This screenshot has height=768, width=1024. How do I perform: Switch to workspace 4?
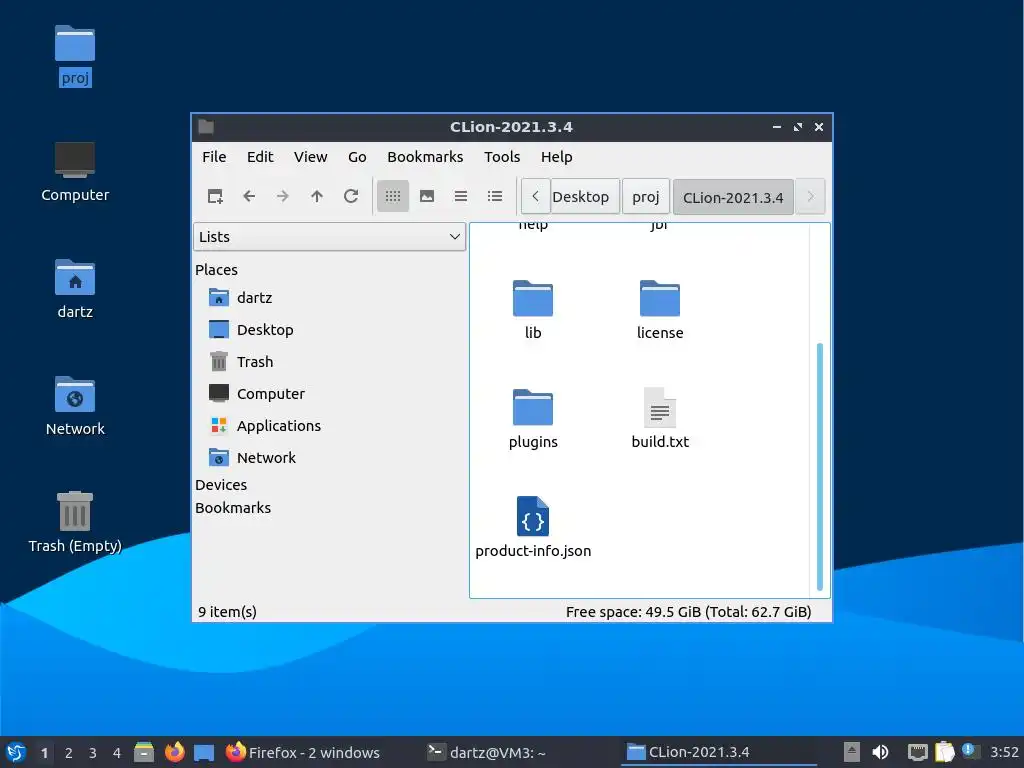117,753
